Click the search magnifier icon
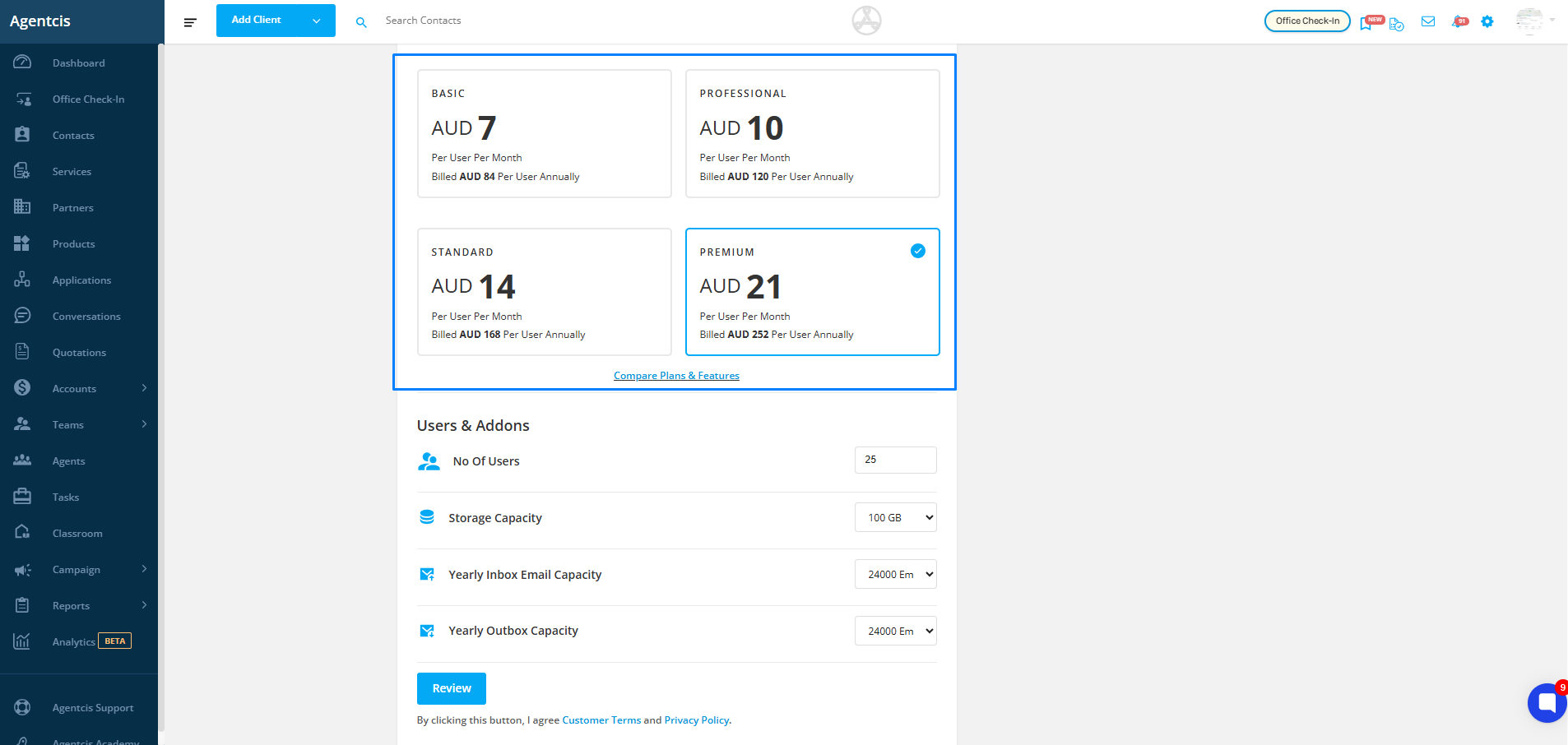Screen dimensions: 1568x745 coord(361,22)
